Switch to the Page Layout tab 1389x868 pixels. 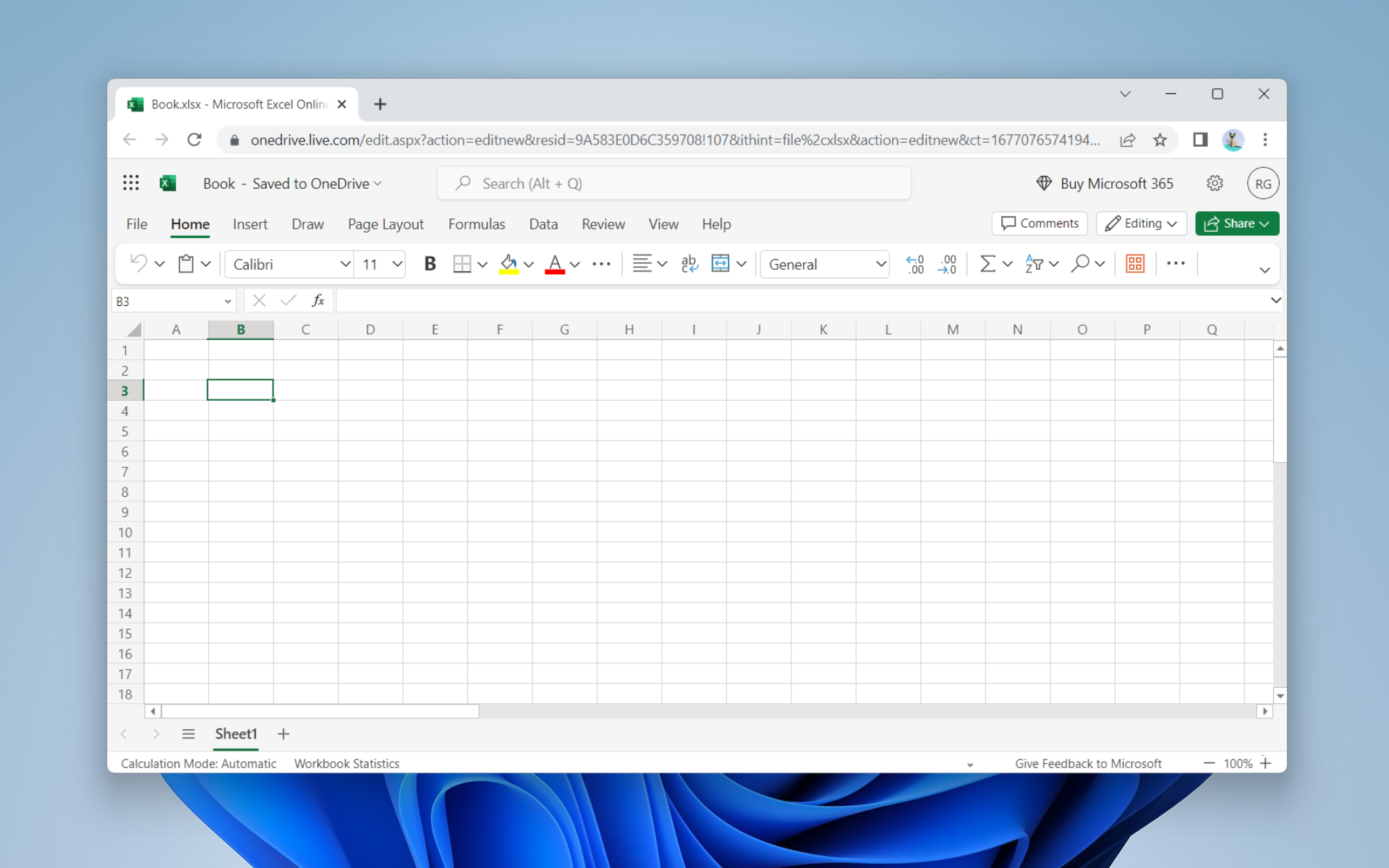[386, 224]
